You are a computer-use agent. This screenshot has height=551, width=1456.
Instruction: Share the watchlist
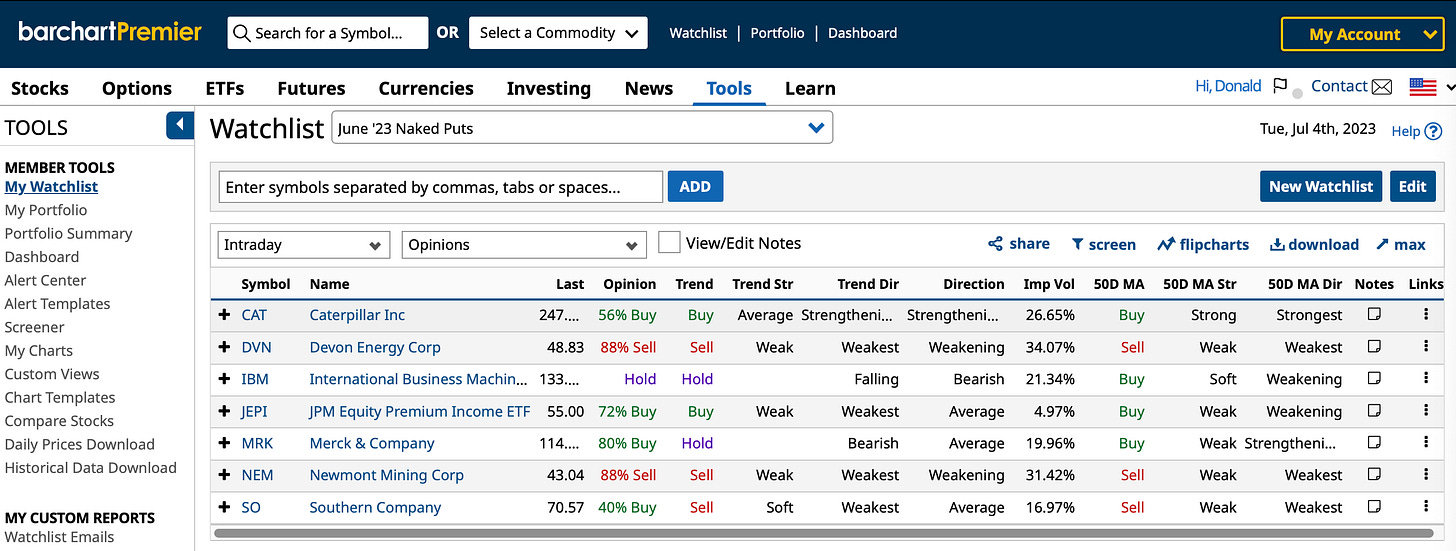[x=1019, y=244]
